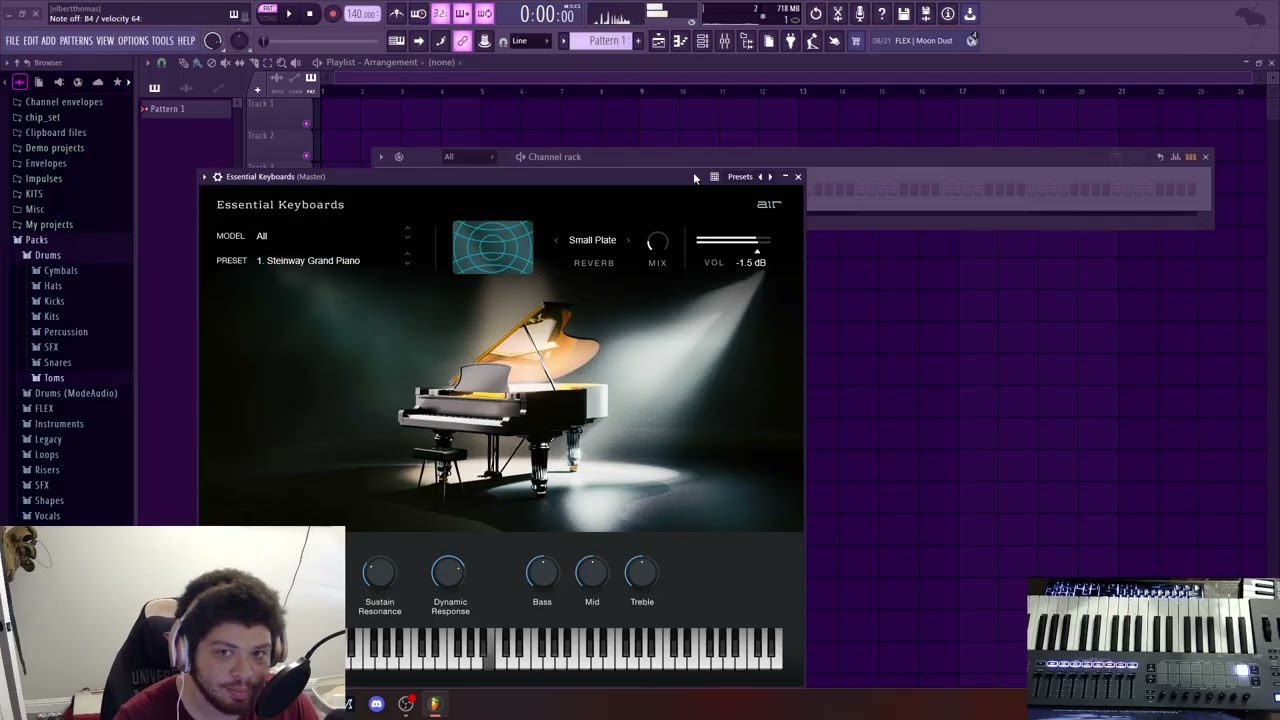The height and width of the screenshot is (720, 1280).
Task: Adjust the master volume knob
Action: [x=213, y=41]
